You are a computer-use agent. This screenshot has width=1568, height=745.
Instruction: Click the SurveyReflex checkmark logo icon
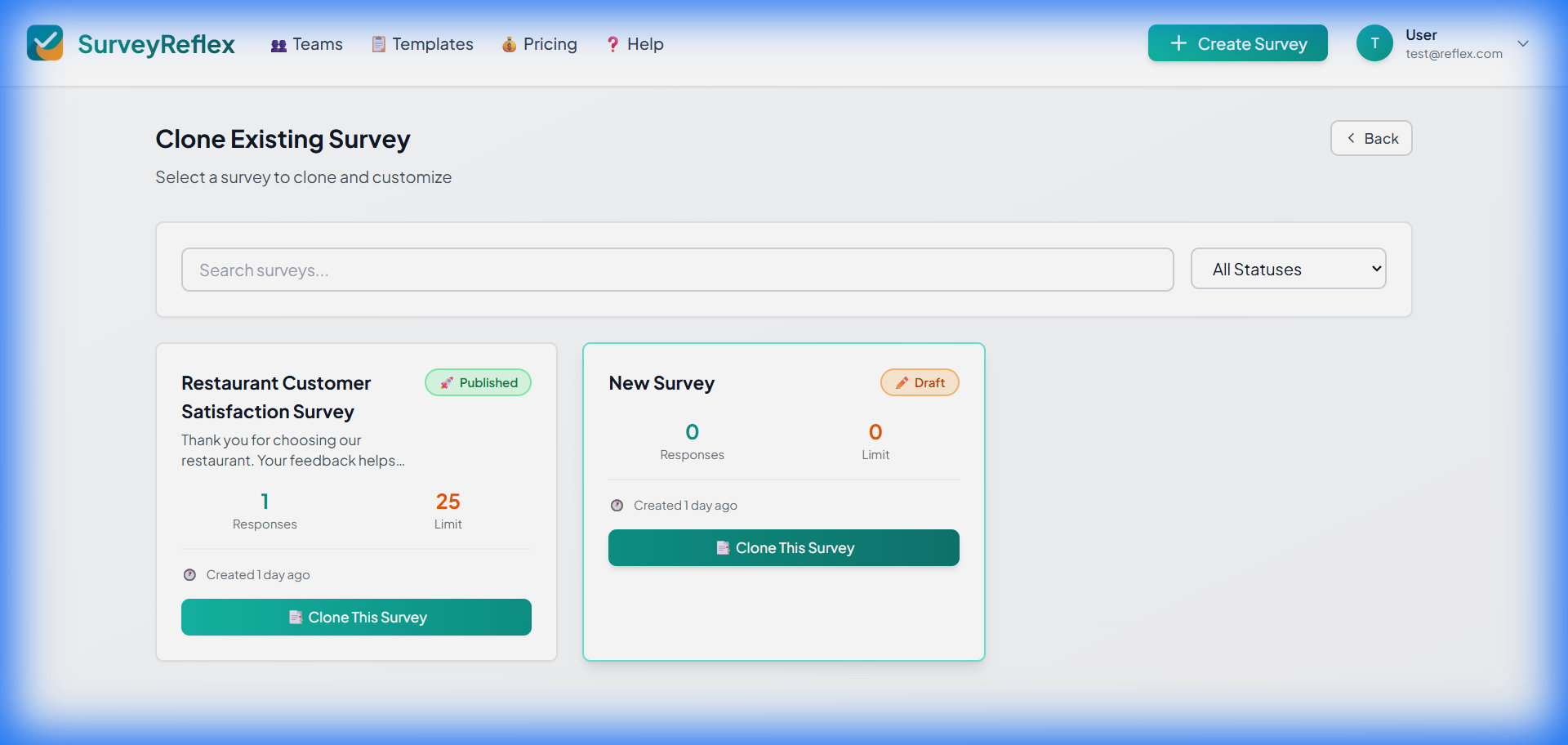(x=45, y=42)
